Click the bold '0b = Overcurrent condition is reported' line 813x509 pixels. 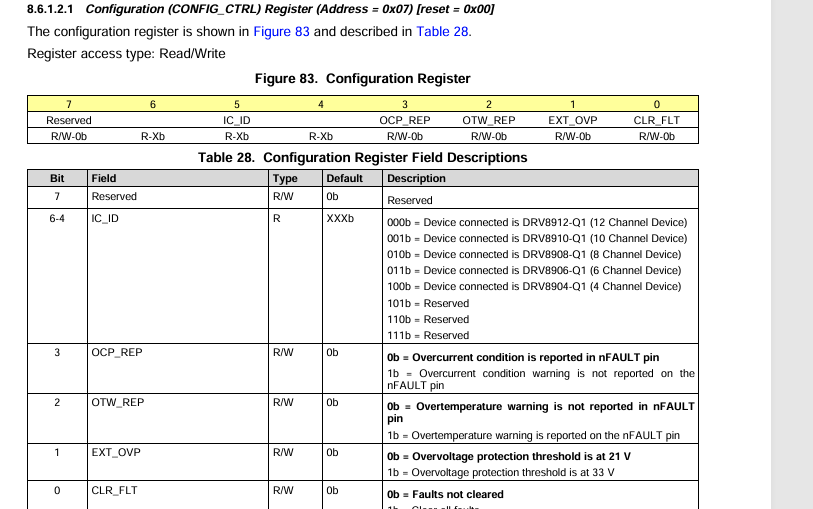point(523,358)
